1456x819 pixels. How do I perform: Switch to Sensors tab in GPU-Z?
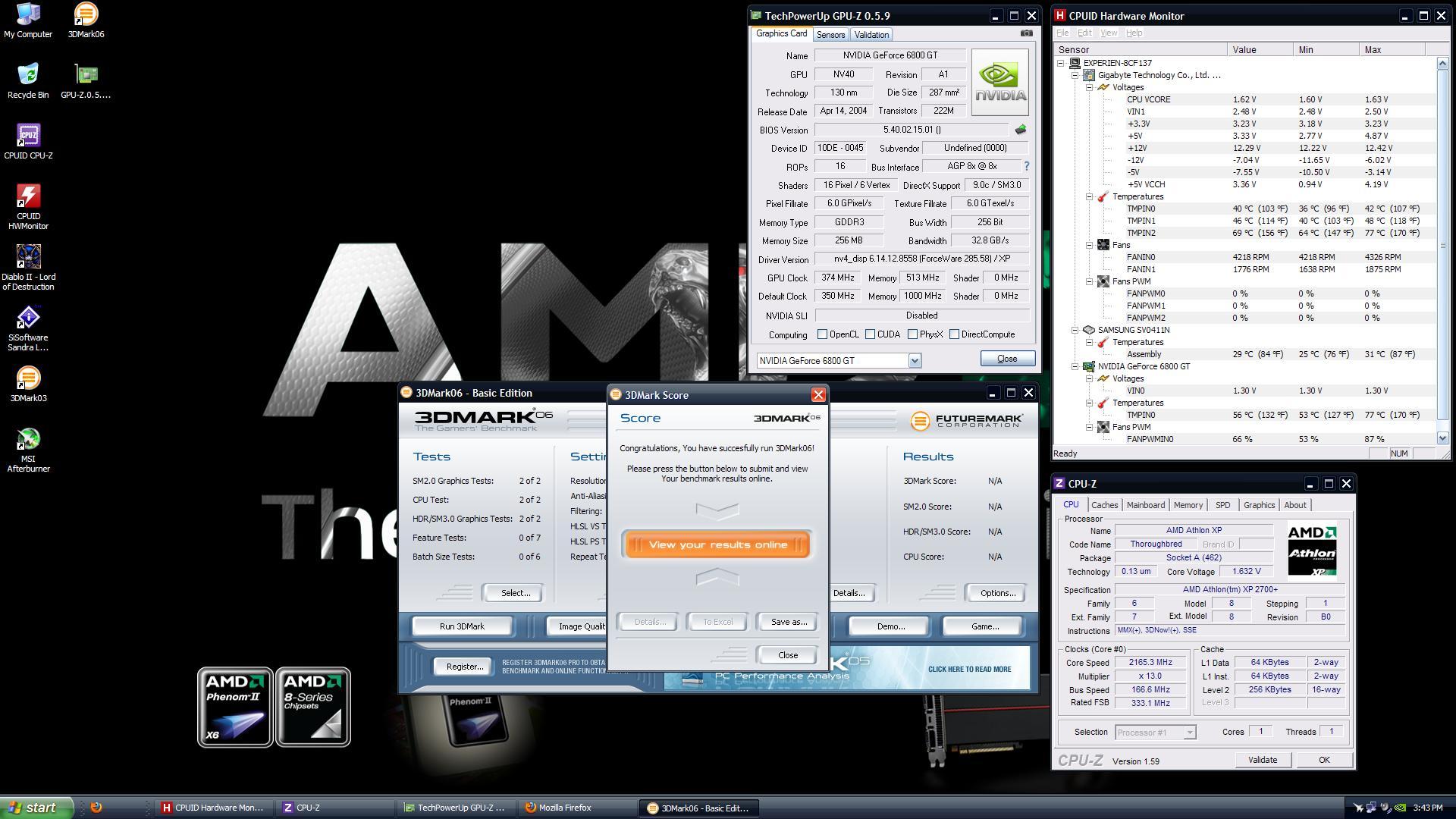click(830, 35)
